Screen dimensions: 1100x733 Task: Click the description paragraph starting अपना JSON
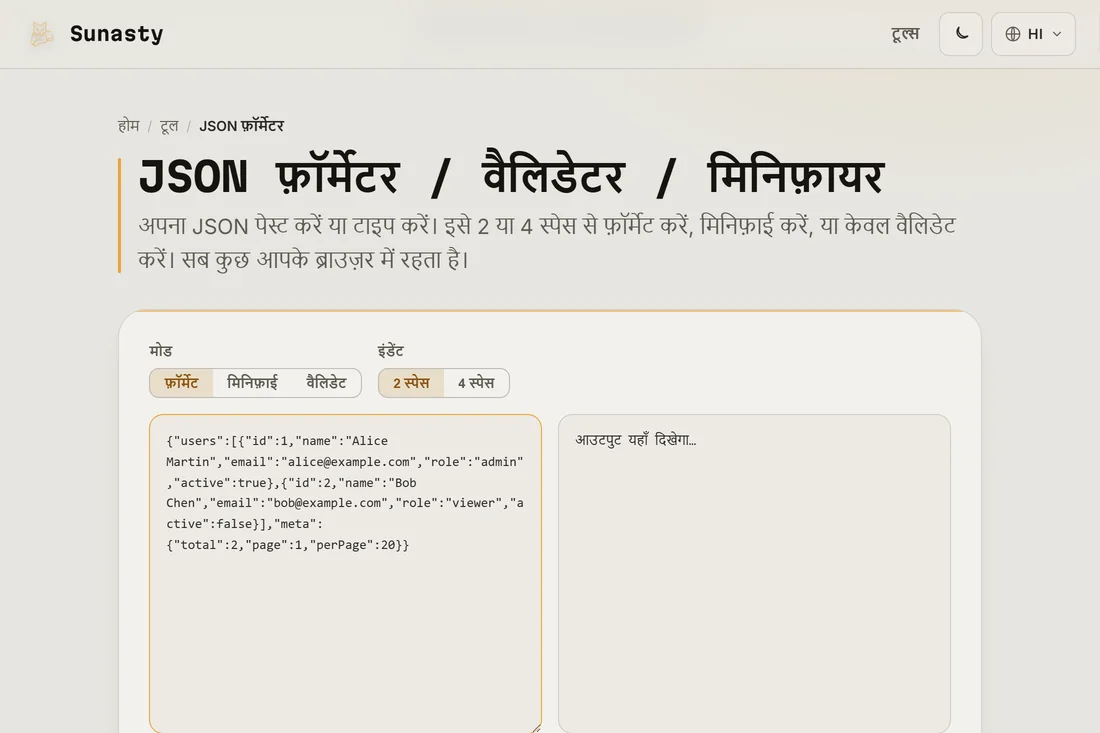click(546, 243)
